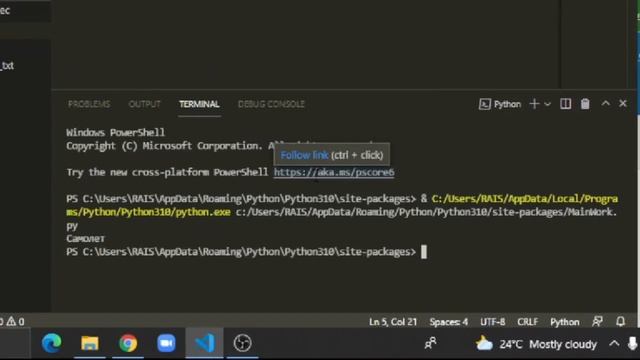Maximize panel size with up chevron
The height and width of the screenshot is (360, 640).
605,104
